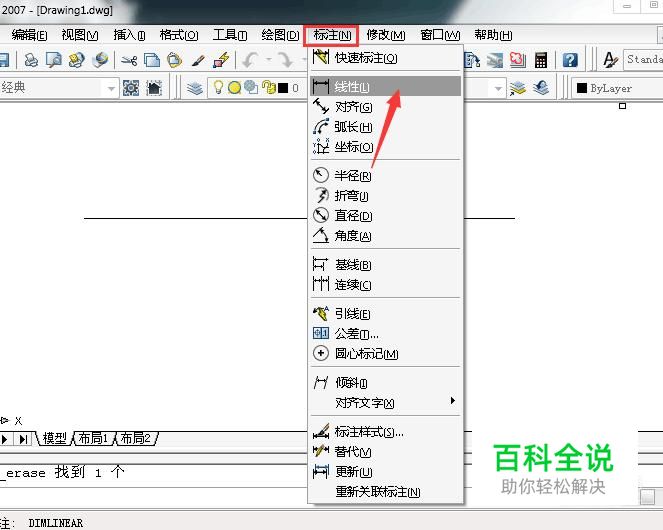Image resolution: width=663 pixels, height=530 pixels.
Task: Select 折弯(J) jogged dimension
Action: click(386, 195)
